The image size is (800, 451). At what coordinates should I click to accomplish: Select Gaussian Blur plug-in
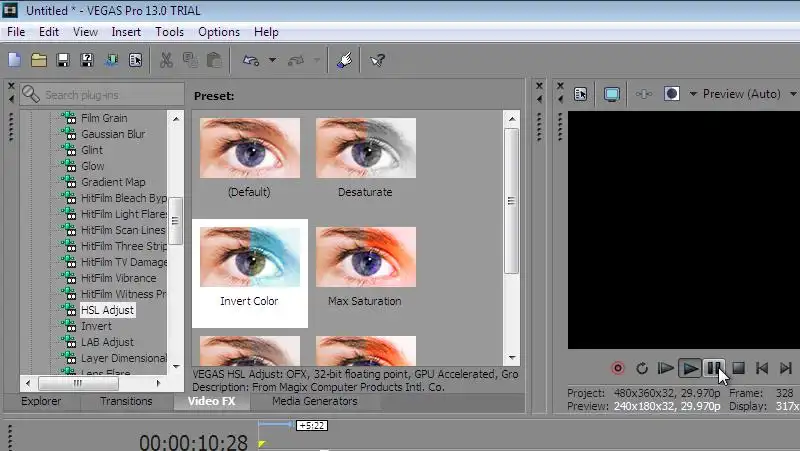coord(113,134)
